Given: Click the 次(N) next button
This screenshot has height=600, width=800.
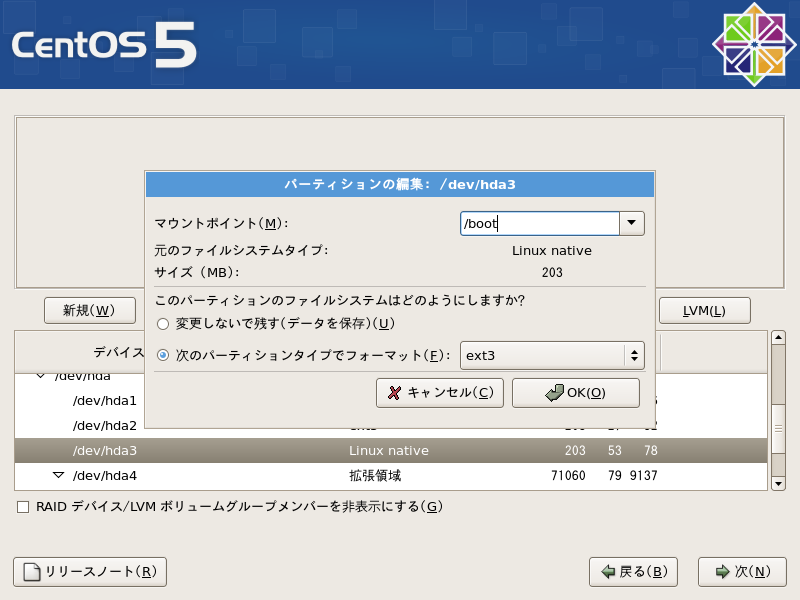Looking at the screenshot, I should (742, 572).
